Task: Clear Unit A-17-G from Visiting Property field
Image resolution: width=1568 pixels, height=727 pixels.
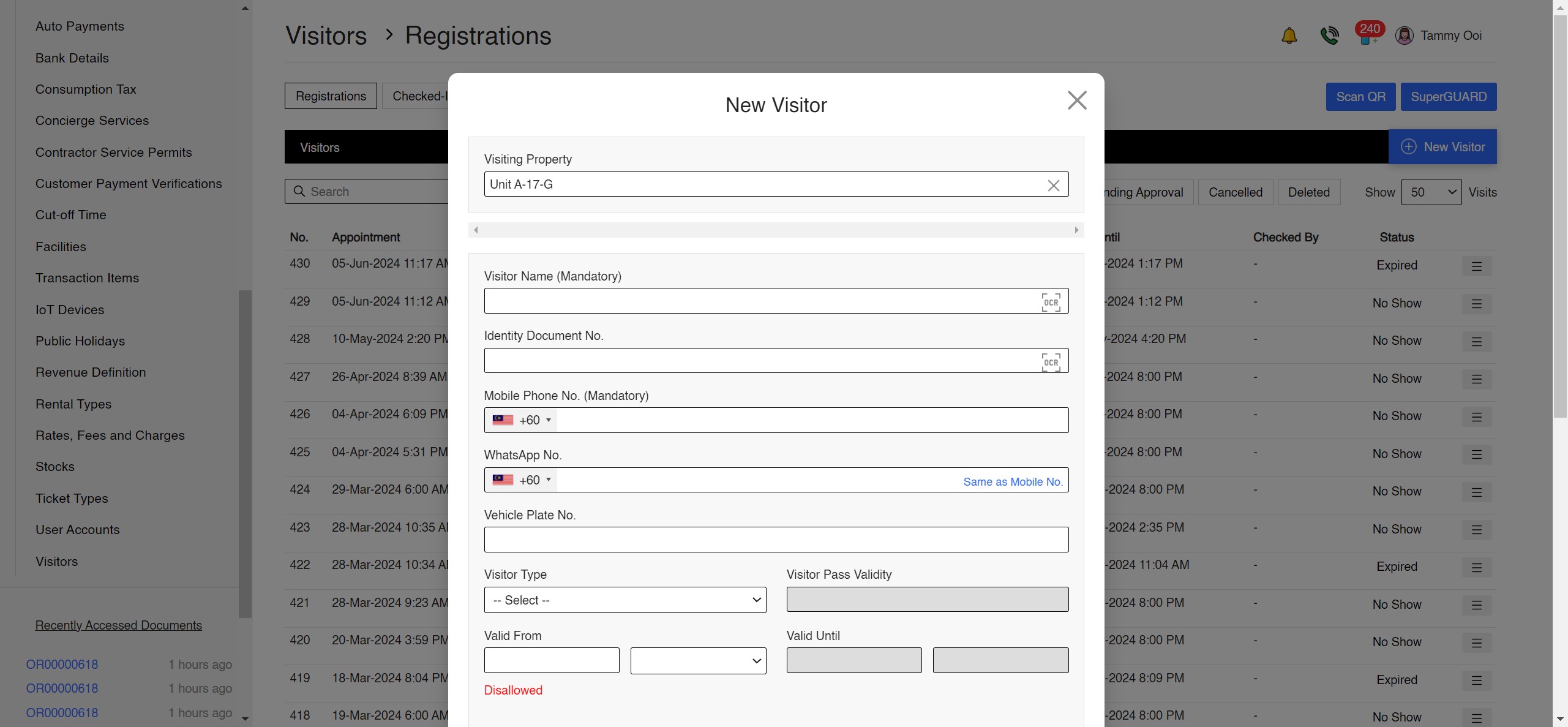Action: [x=1054, y=184]
